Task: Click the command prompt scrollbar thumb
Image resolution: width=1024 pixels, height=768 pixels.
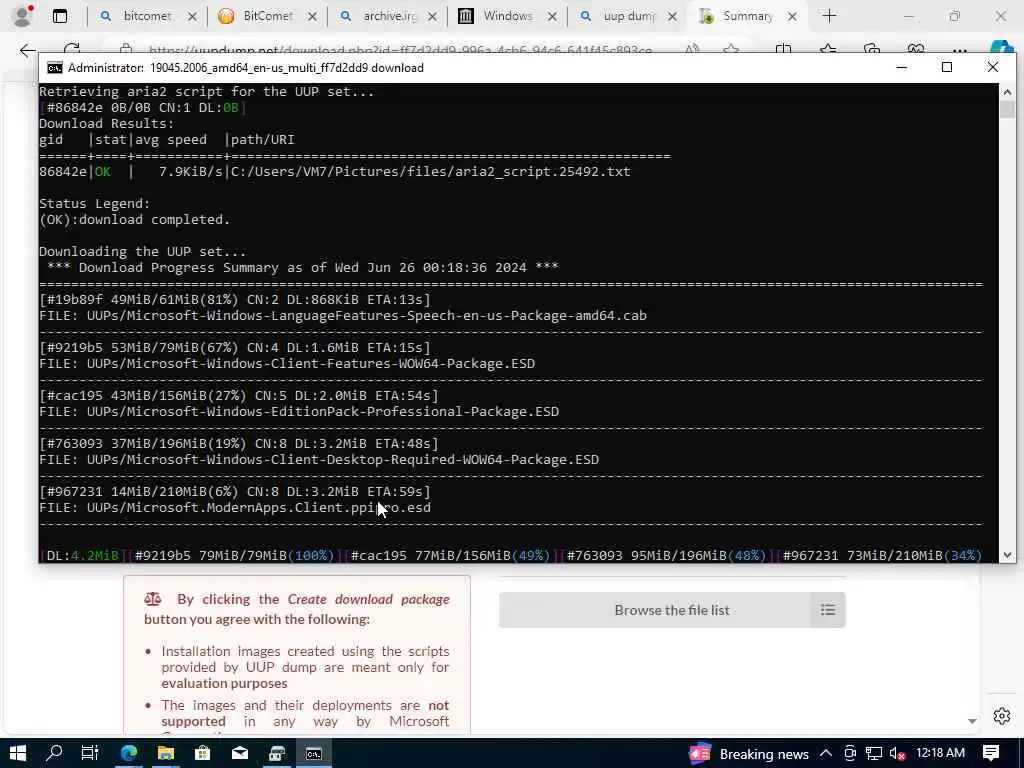Action: coord(1007,109)
